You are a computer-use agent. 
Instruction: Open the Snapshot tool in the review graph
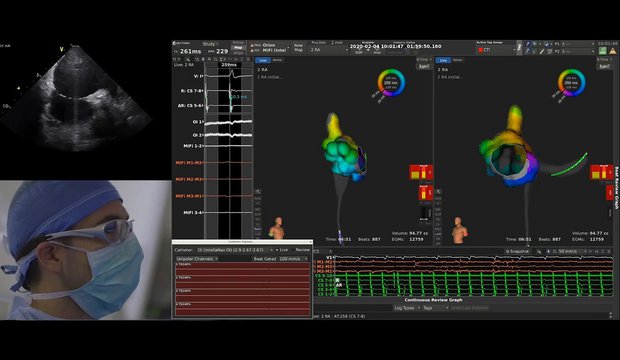pyautogui.click(x=517, y=251)
